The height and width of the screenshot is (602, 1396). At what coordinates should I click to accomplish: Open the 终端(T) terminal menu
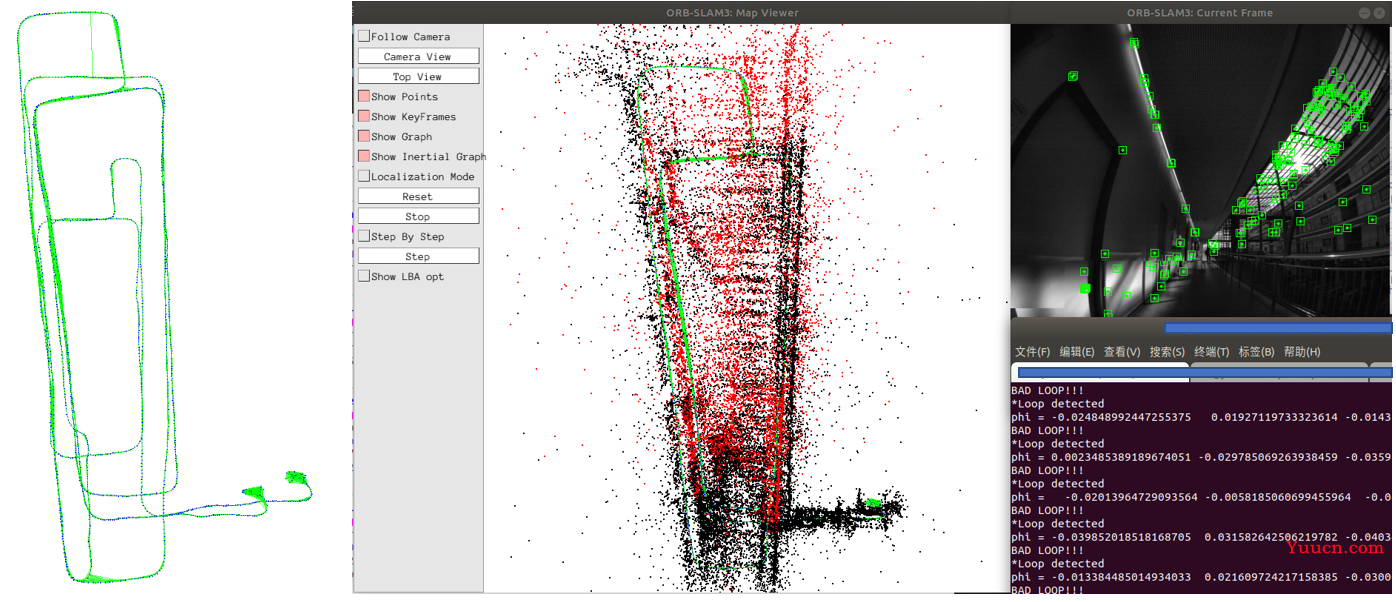[1212, 352]
